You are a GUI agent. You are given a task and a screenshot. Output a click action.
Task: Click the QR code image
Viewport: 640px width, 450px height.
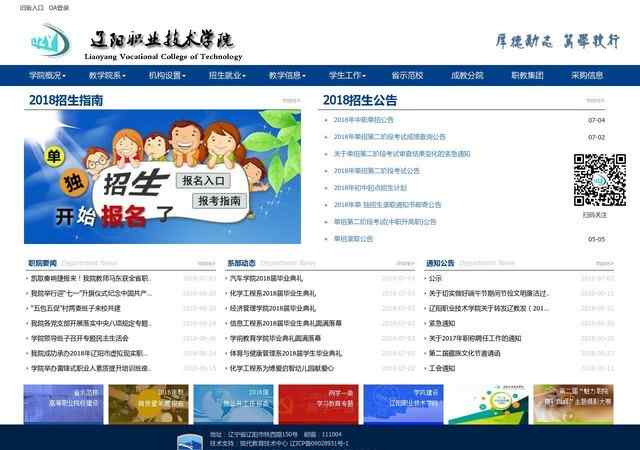pyautogui.click(x=600, y=180)
